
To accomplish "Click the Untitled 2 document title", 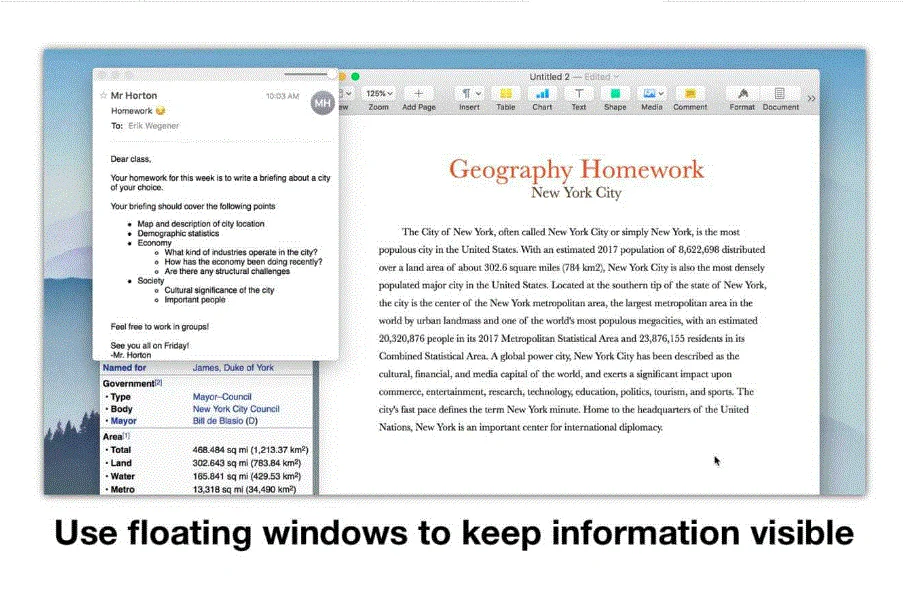I will click(x=549, y=77).
